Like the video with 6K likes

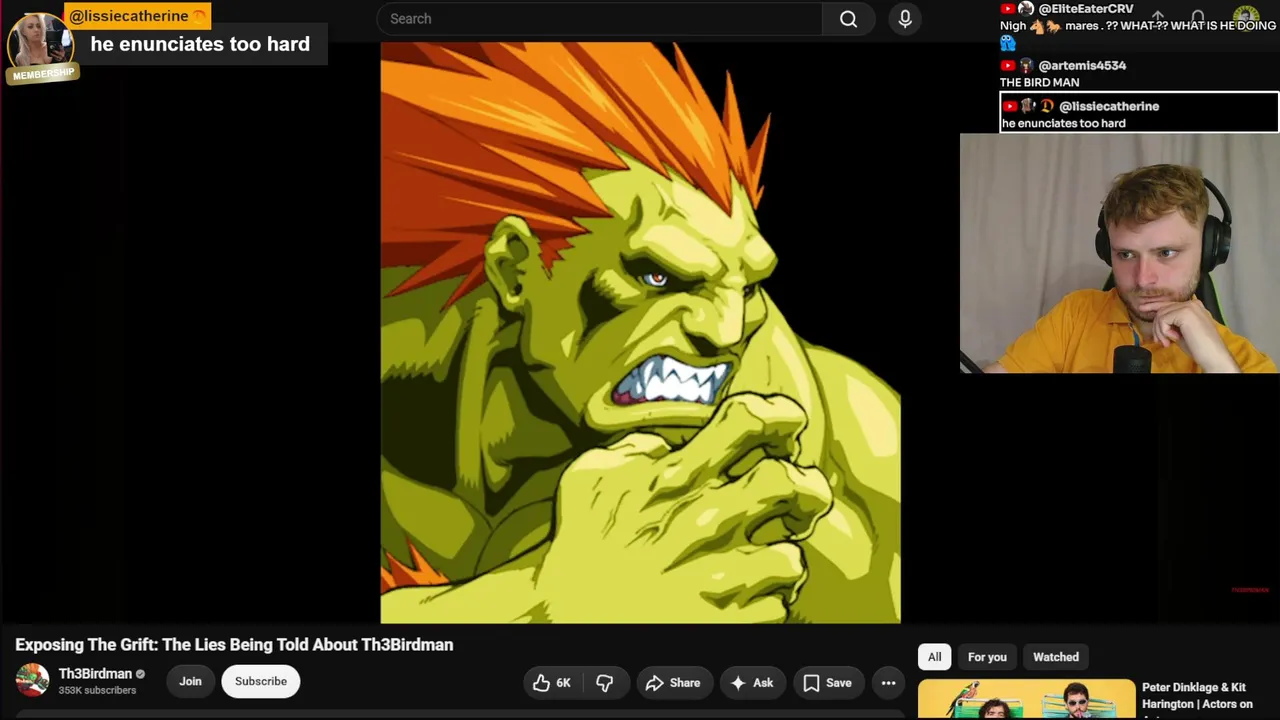[x=551, y=683]
